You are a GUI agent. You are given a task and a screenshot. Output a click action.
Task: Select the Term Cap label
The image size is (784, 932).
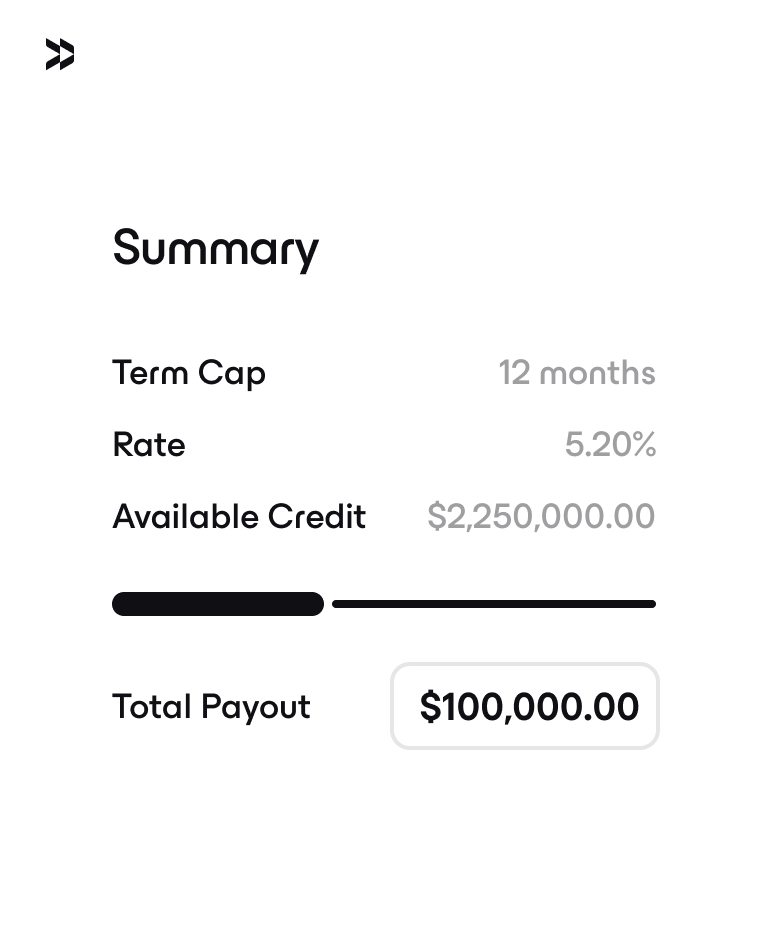pyautogui.click(x=189, y=373)
